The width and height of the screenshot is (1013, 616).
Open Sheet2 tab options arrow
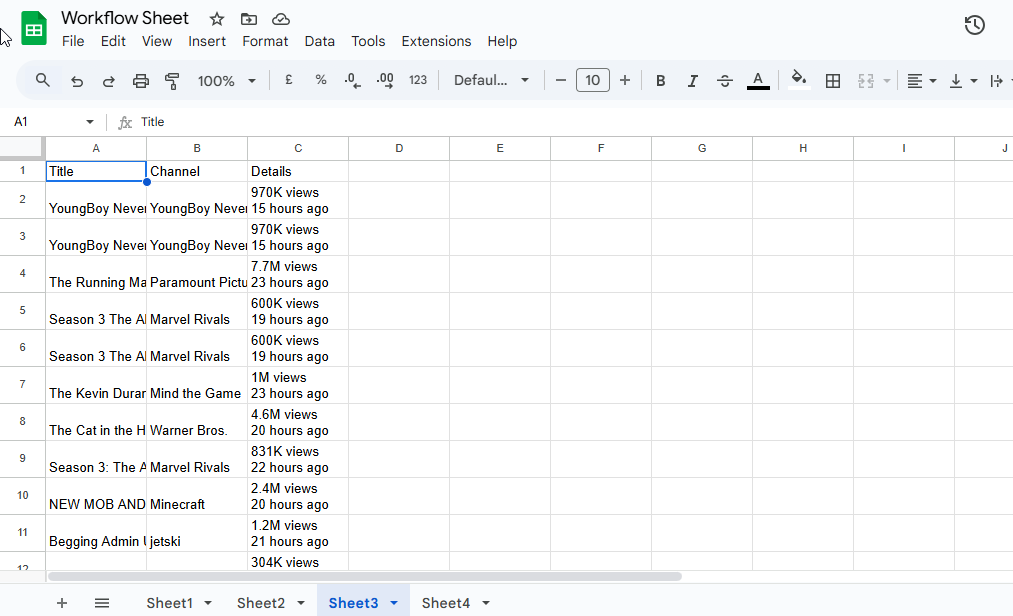point(301,603)
